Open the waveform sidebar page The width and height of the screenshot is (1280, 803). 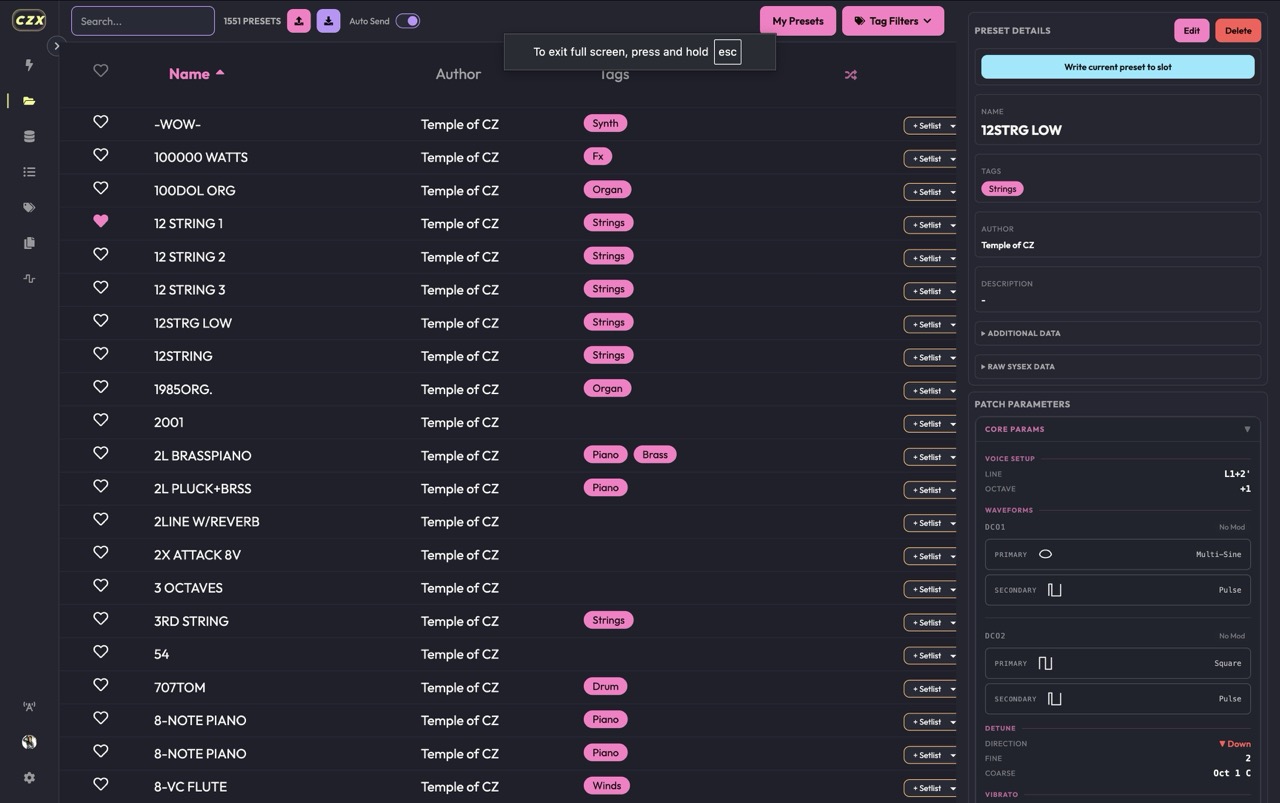pos(29,279)
